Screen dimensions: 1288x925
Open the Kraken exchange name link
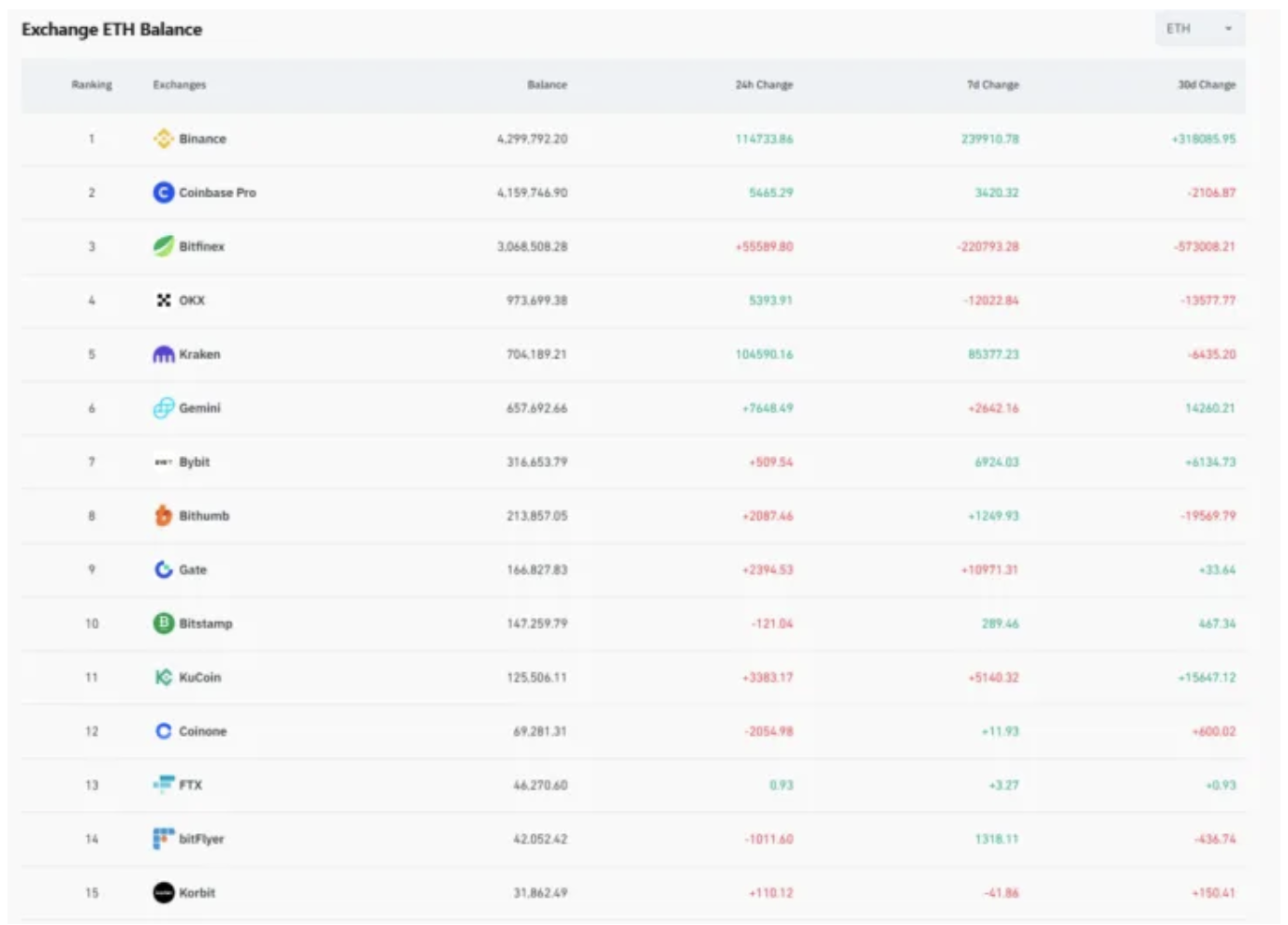pos(199,354)
